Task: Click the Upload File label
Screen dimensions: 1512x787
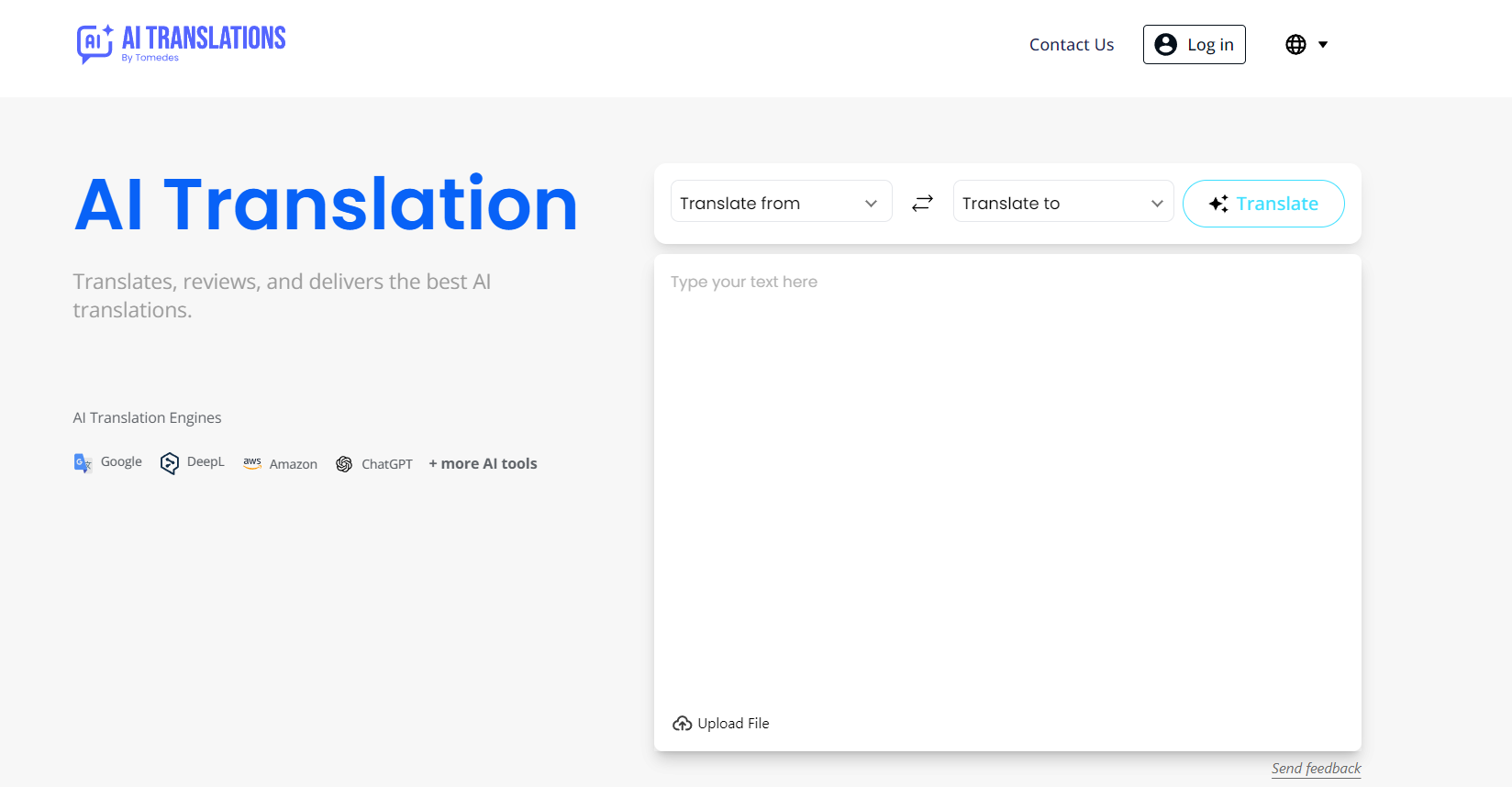Action: [x=733, y=724]
